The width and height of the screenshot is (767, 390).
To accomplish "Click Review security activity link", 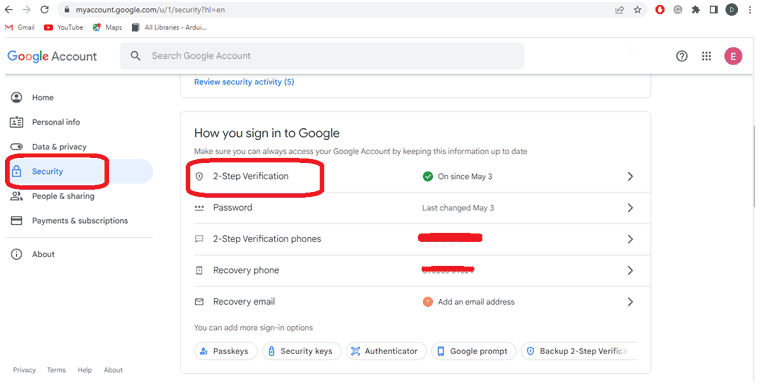I will (244, 82).
